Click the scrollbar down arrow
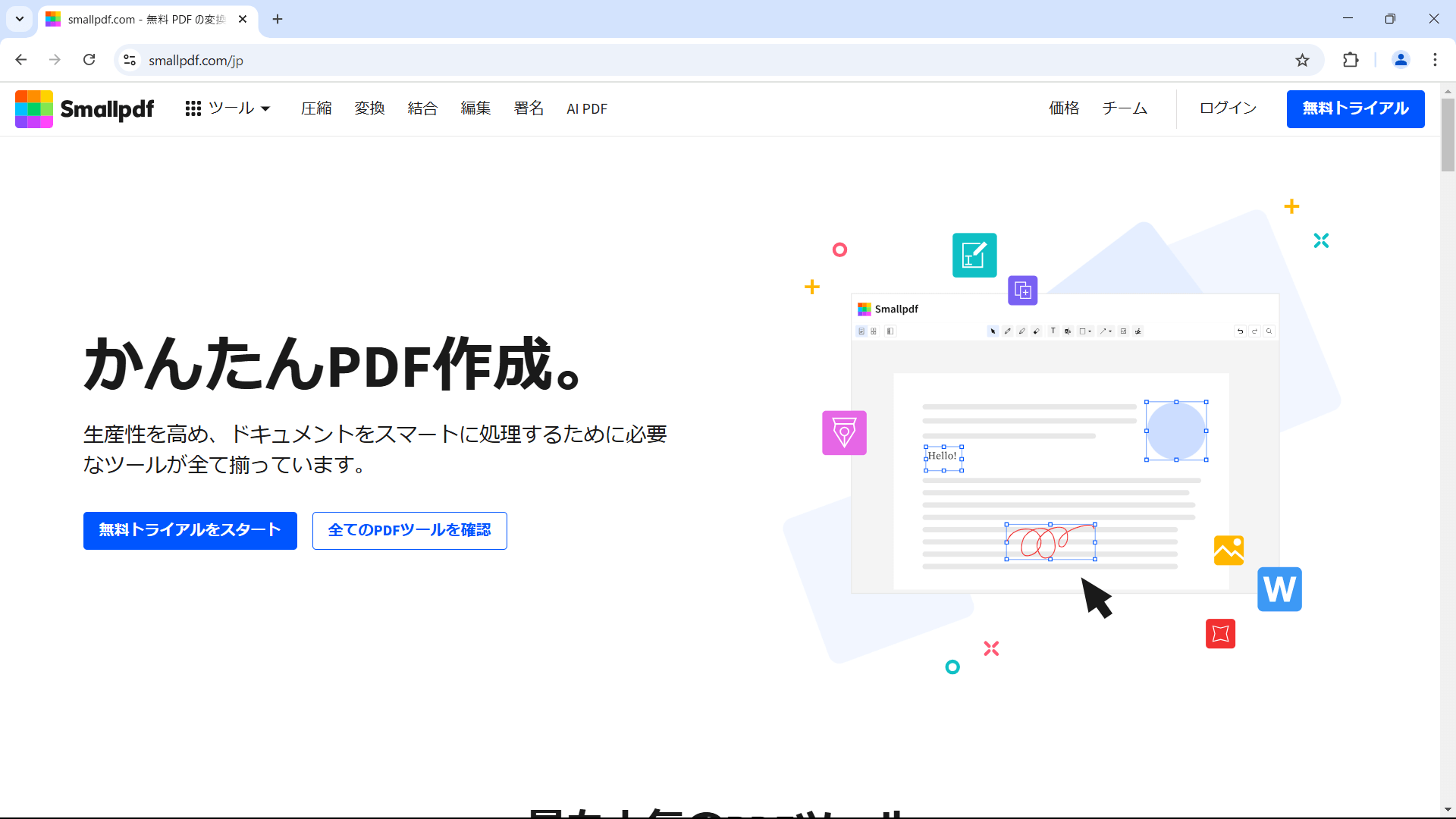1456x819 pixels. coord(1448,810)
